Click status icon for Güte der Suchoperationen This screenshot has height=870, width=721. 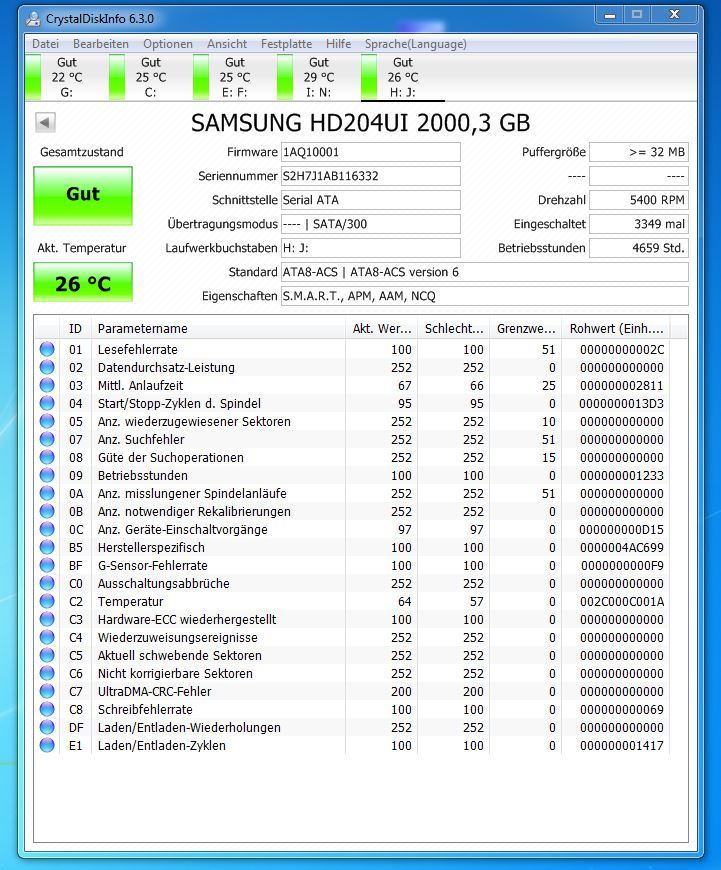click(47, 457)
